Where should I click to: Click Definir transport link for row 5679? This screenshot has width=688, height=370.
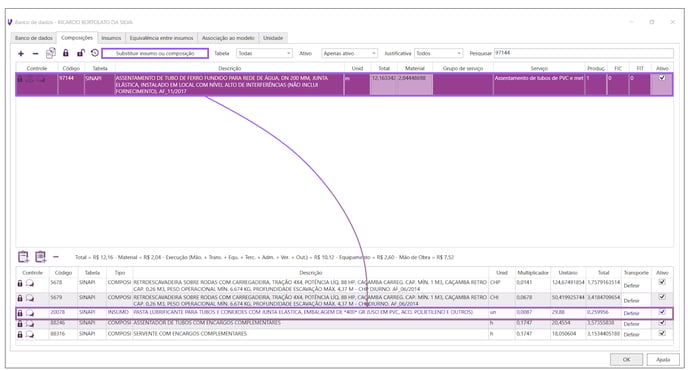[631, 301]
